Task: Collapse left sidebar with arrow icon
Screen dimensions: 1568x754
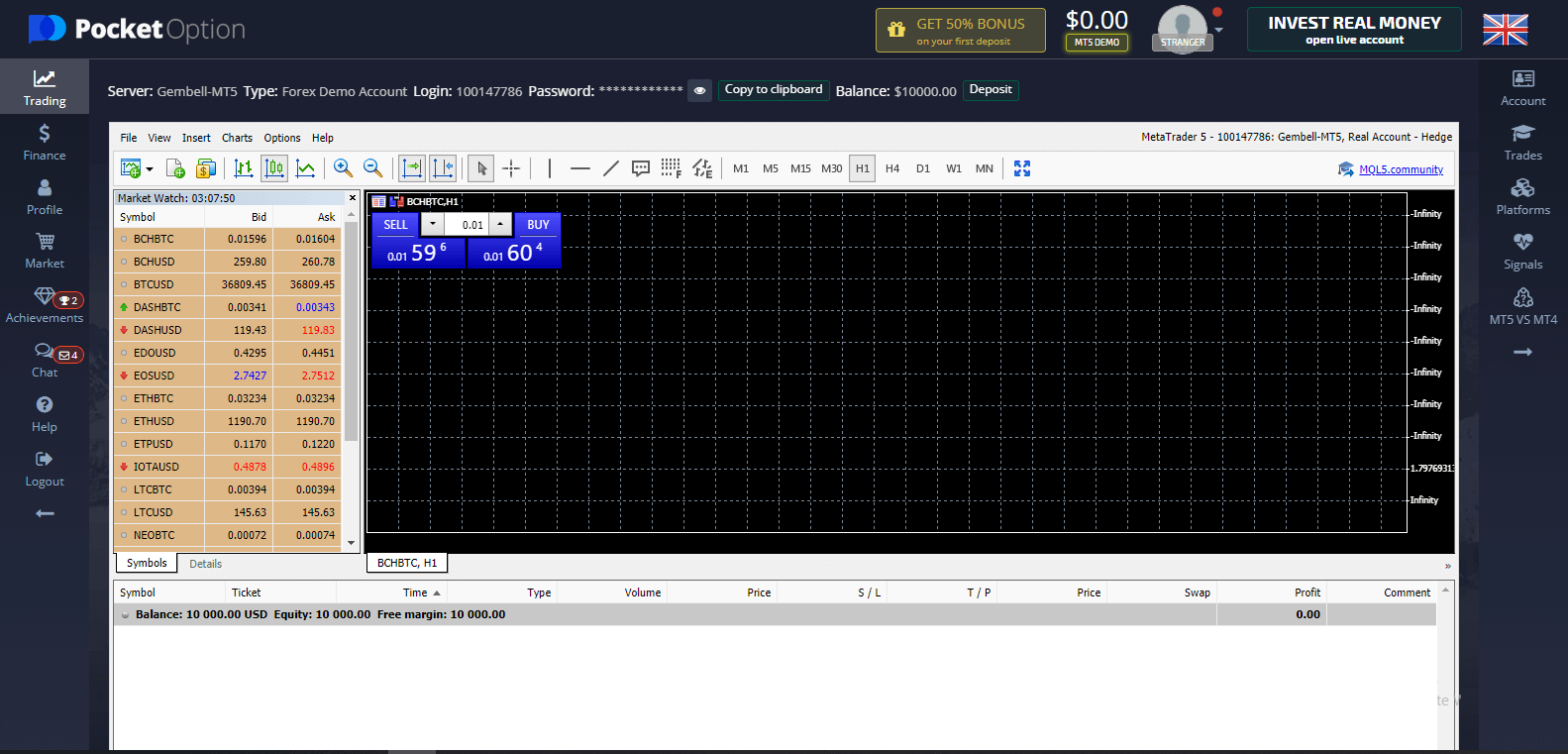Action: click(45, 513)
